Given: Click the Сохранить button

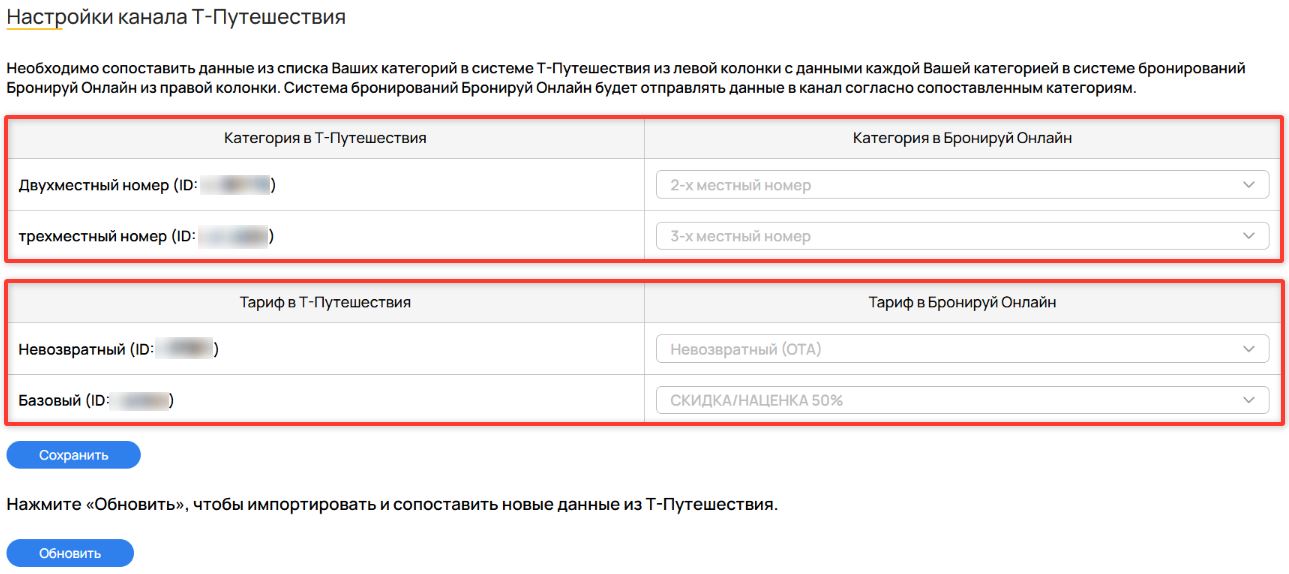Looking at the screenshot, I should [73, 455].
